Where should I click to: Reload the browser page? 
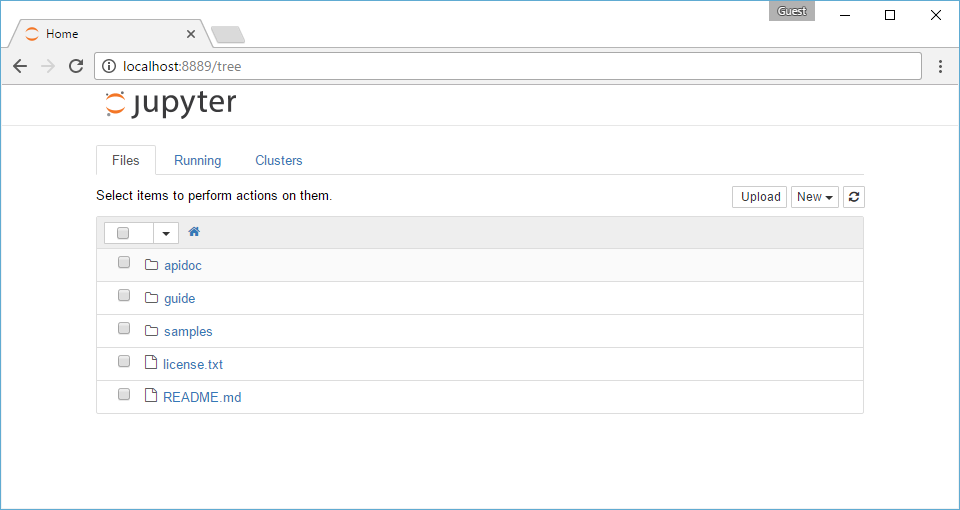tap(76, 66)
